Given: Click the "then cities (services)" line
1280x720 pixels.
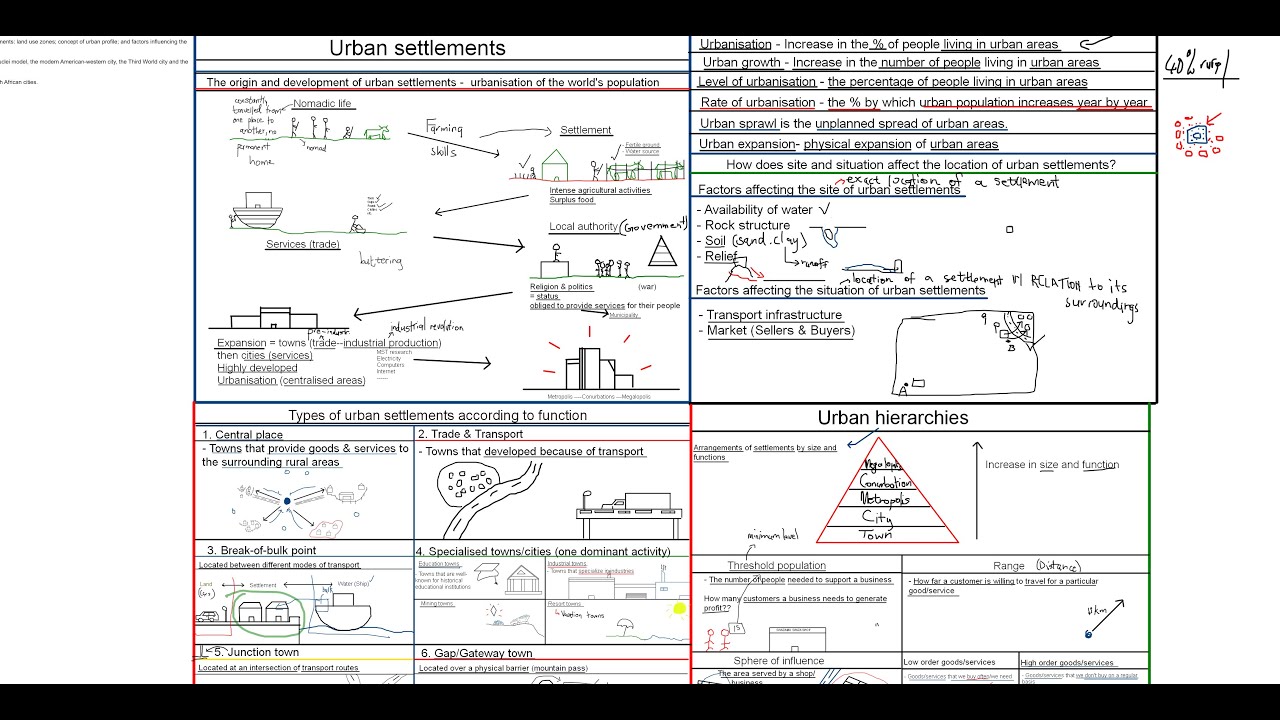Looking at the screenshot, I should 265,355.
